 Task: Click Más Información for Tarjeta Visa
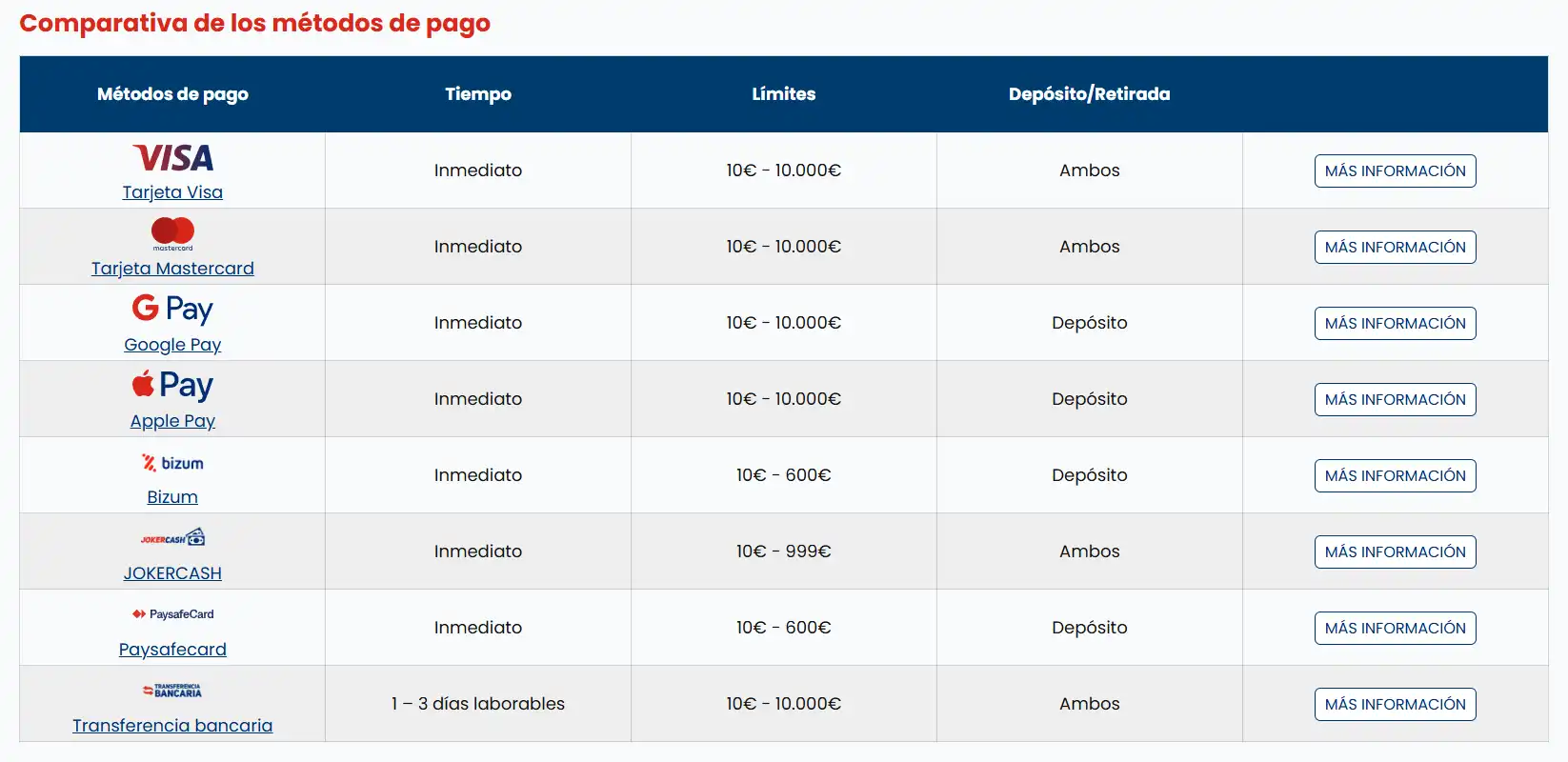click(x=1396, y=171)
